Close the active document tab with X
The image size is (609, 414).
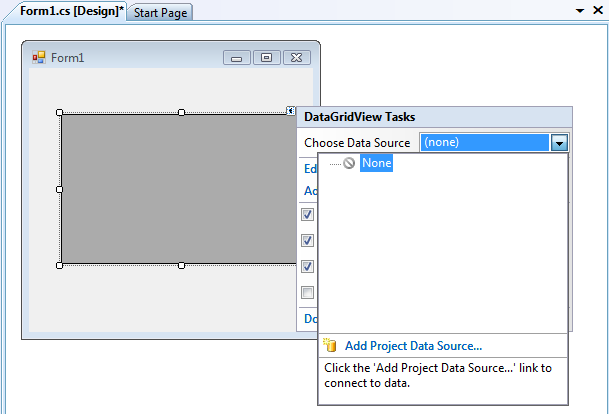598,10
